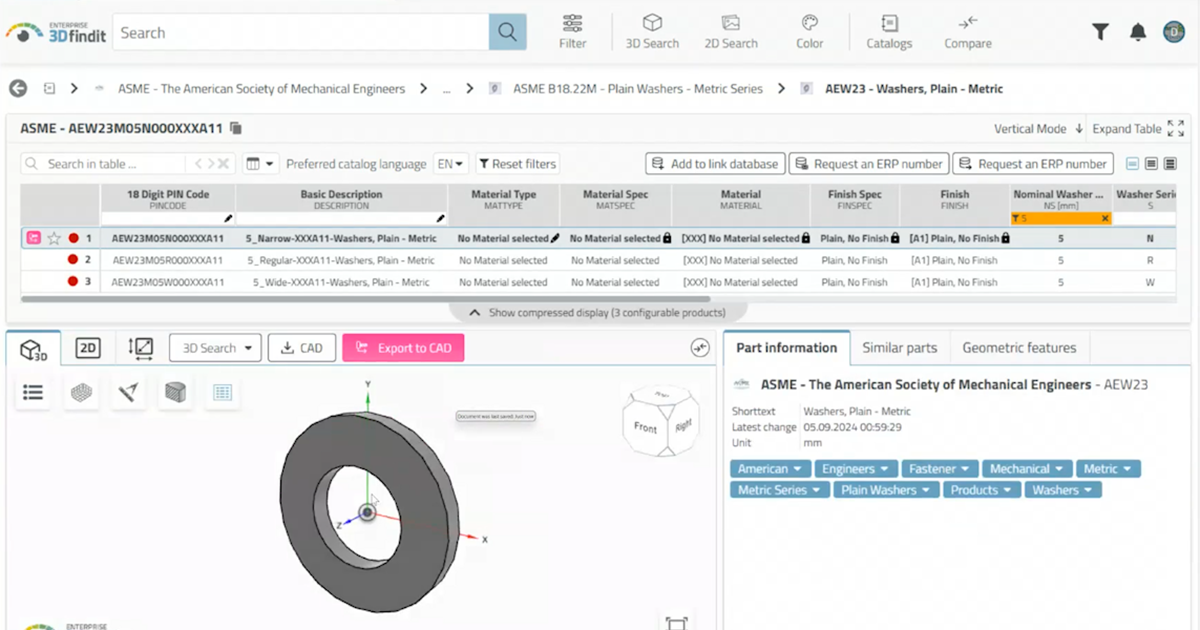The image size is (1200, 630).
Task: Select row 2 red status dot
Action: click(x=72, y=260)
